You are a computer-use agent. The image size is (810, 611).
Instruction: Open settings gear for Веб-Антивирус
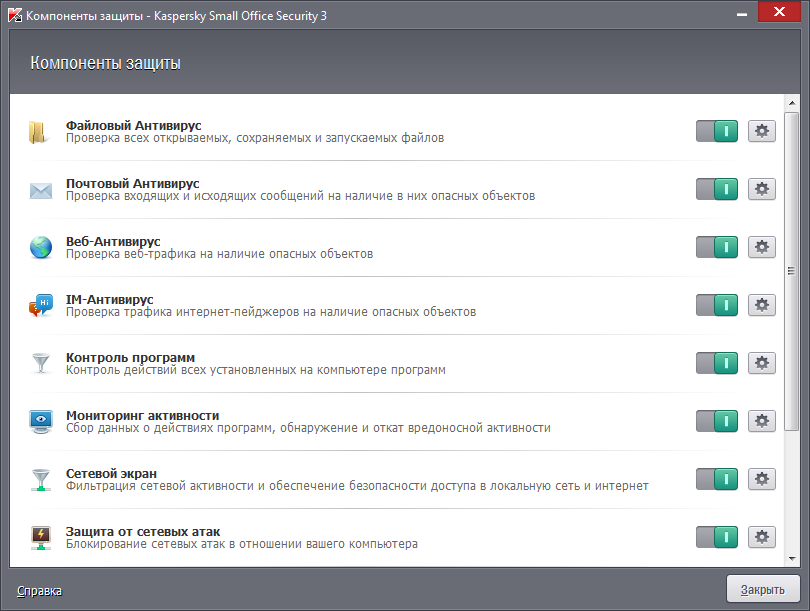[761, 247]
